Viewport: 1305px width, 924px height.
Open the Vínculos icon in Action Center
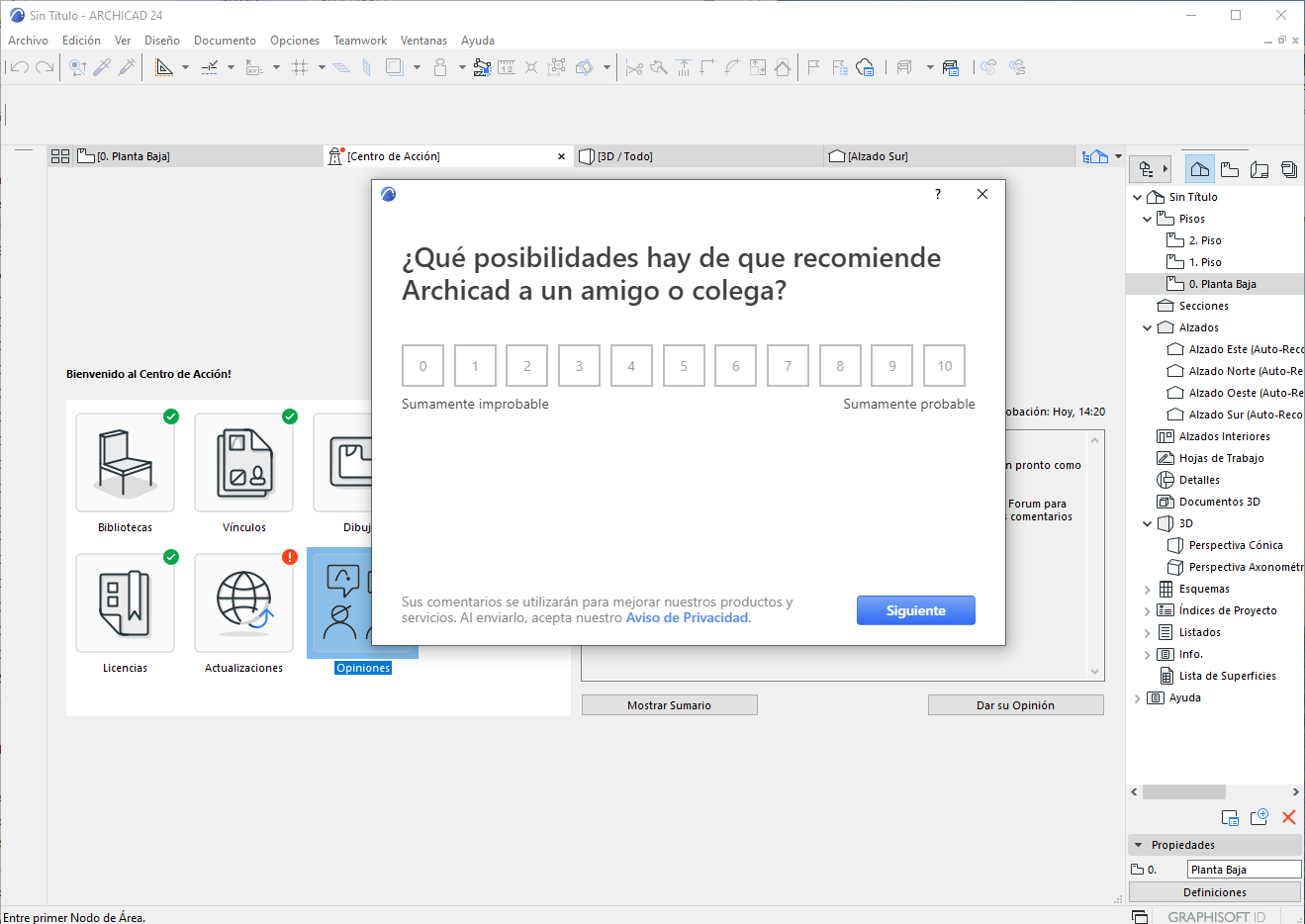(243, 463)
